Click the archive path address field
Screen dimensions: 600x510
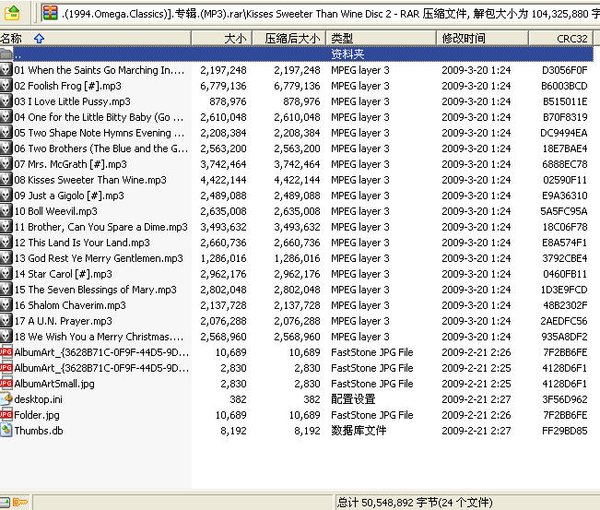[x=320, y=14]
